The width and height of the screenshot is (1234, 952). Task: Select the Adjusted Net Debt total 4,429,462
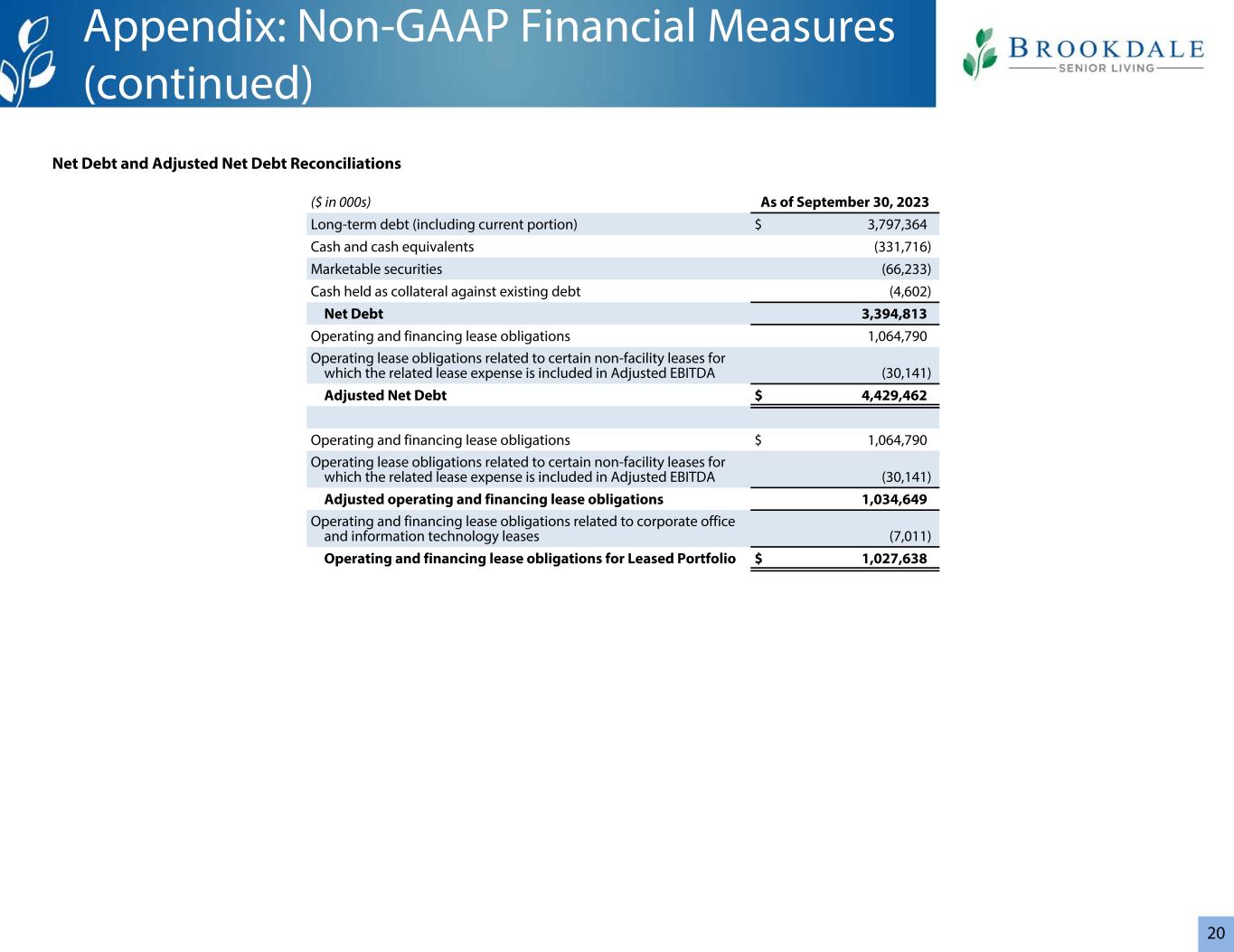tap(894, 395)
